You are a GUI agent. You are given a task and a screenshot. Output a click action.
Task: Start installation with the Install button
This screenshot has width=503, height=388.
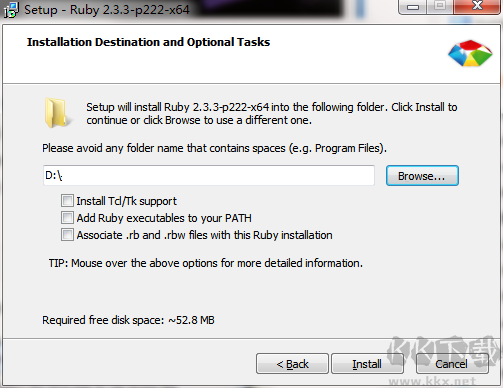point(367,364)
